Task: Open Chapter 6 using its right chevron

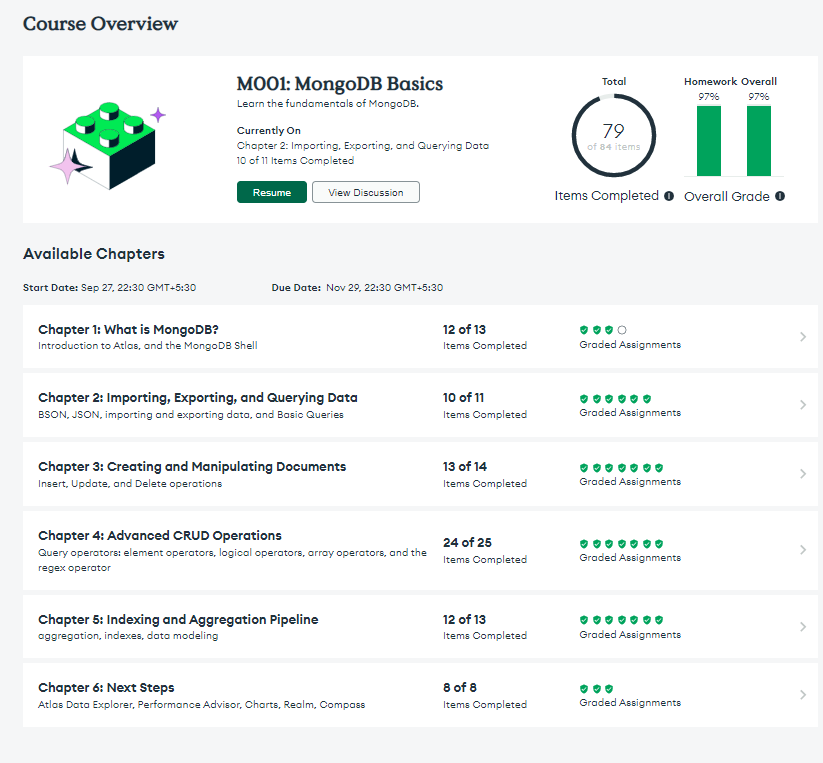Action: (x=803, y=695)
